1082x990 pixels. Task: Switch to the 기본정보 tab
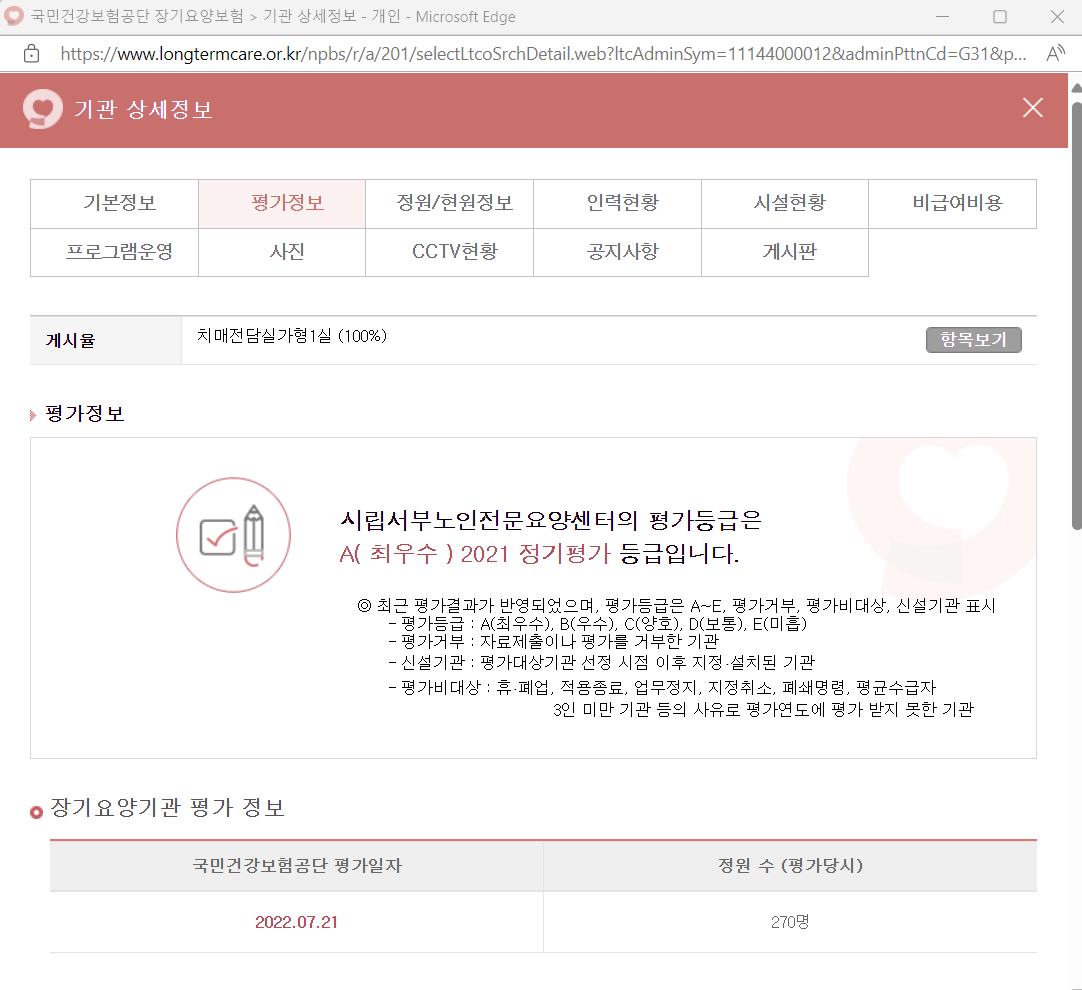point(113,204)
